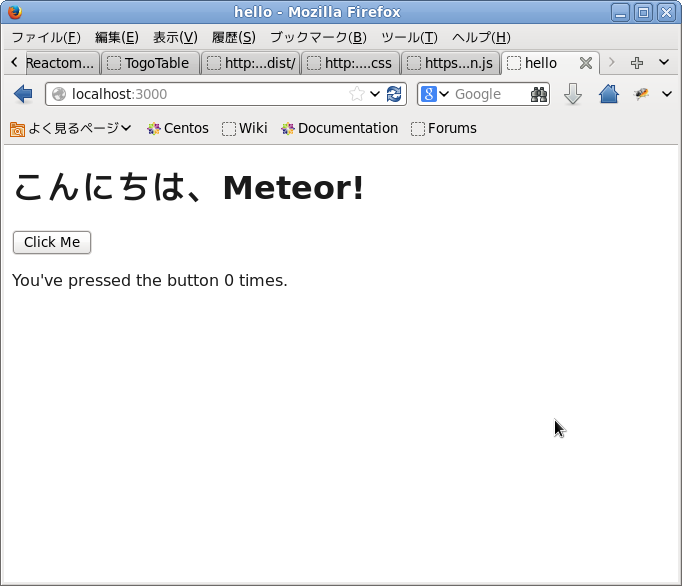
Task: Open the list all tabs dropdown
Action: click(x=664, y=62)
